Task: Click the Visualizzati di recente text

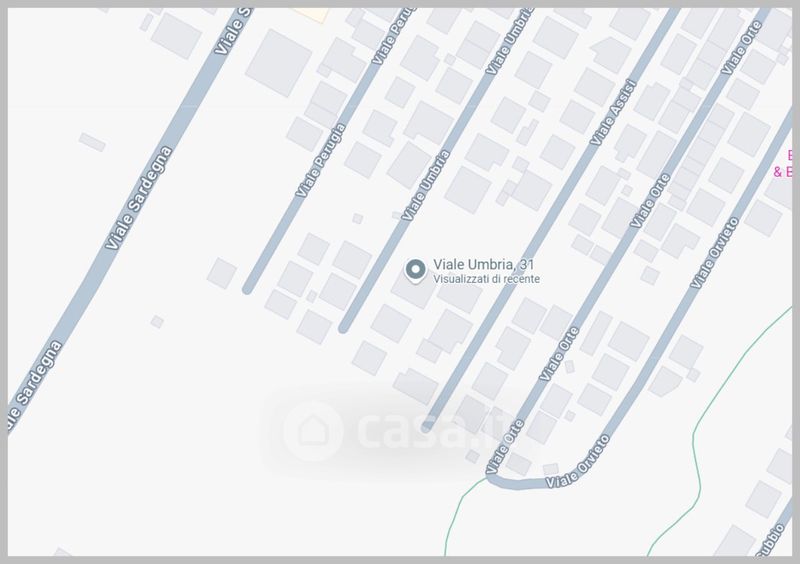Action: [x=486, y=279]
